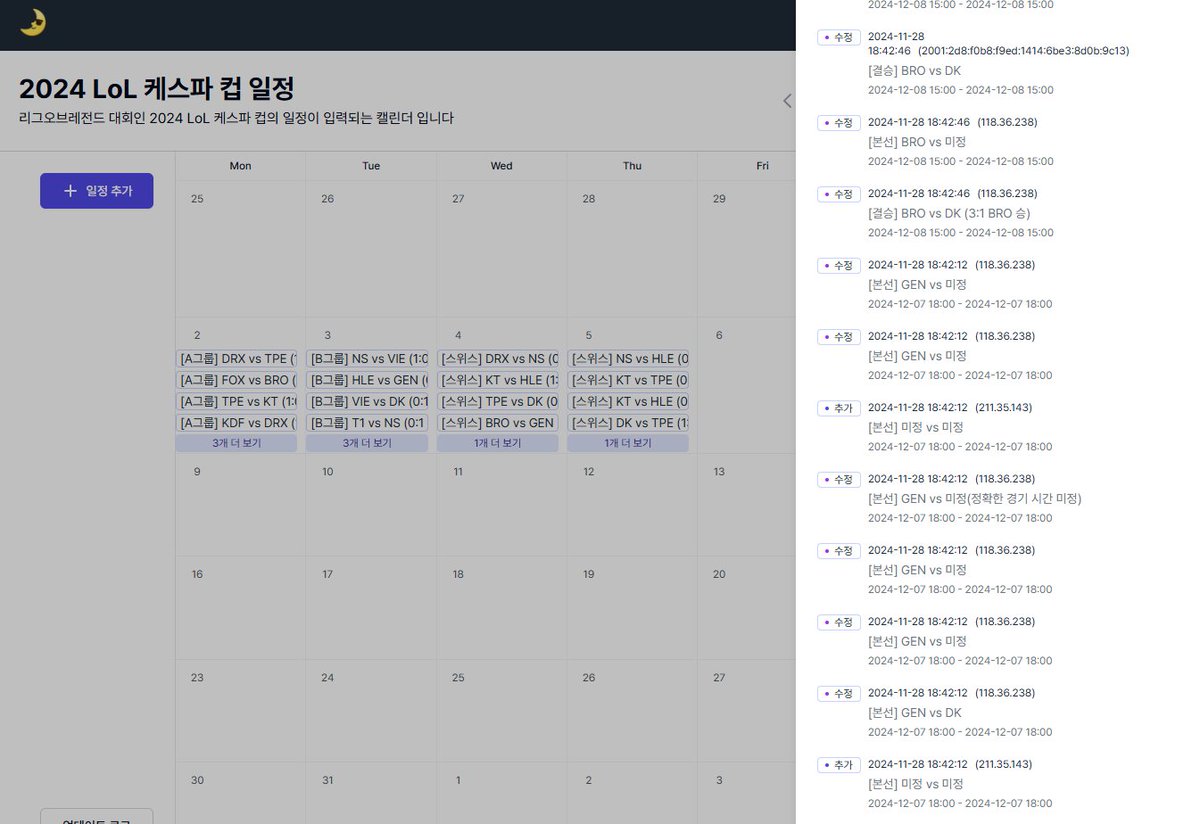Viewport: 1200px width, 824px height.
Task: Click the 수정 badge on the topmost log entry
Action: (838, 36)
